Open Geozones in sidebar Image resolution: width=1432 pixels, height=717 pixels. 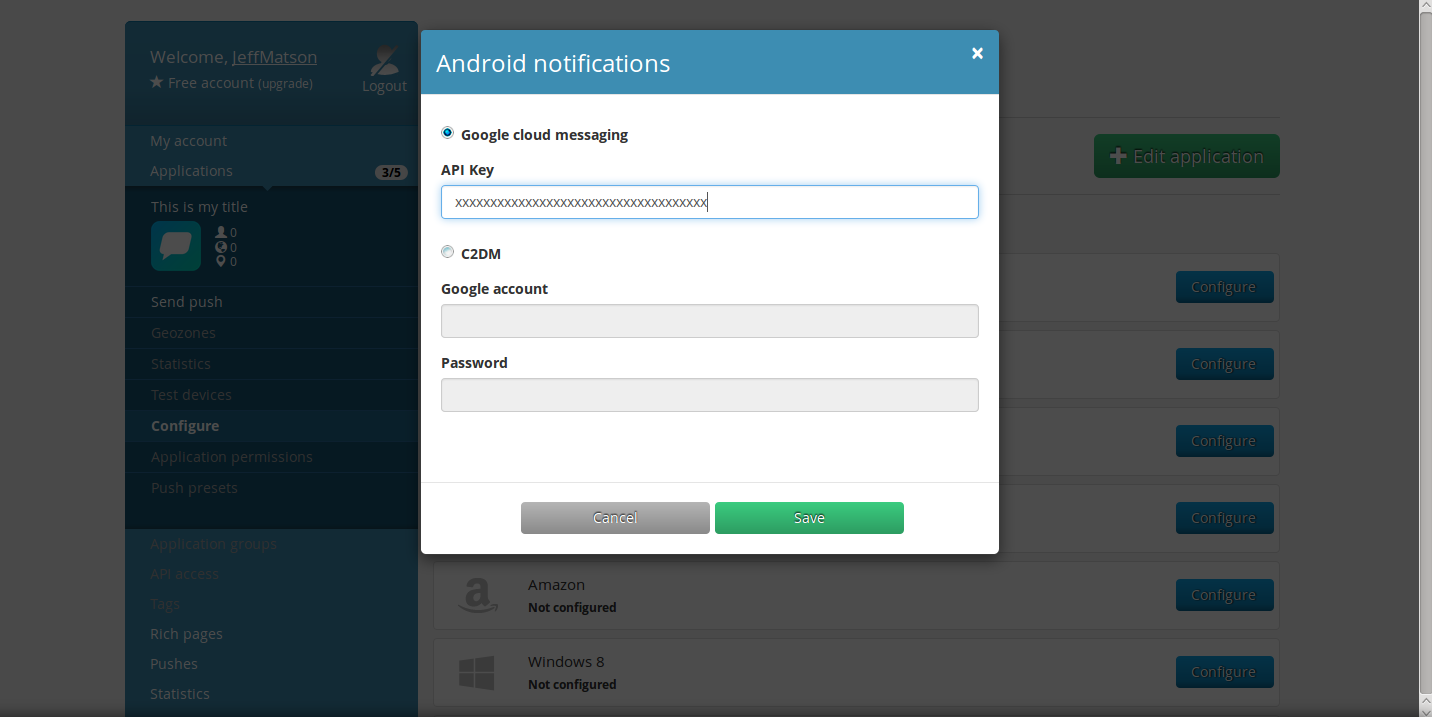pyautogui.click(x=183, y=333)
